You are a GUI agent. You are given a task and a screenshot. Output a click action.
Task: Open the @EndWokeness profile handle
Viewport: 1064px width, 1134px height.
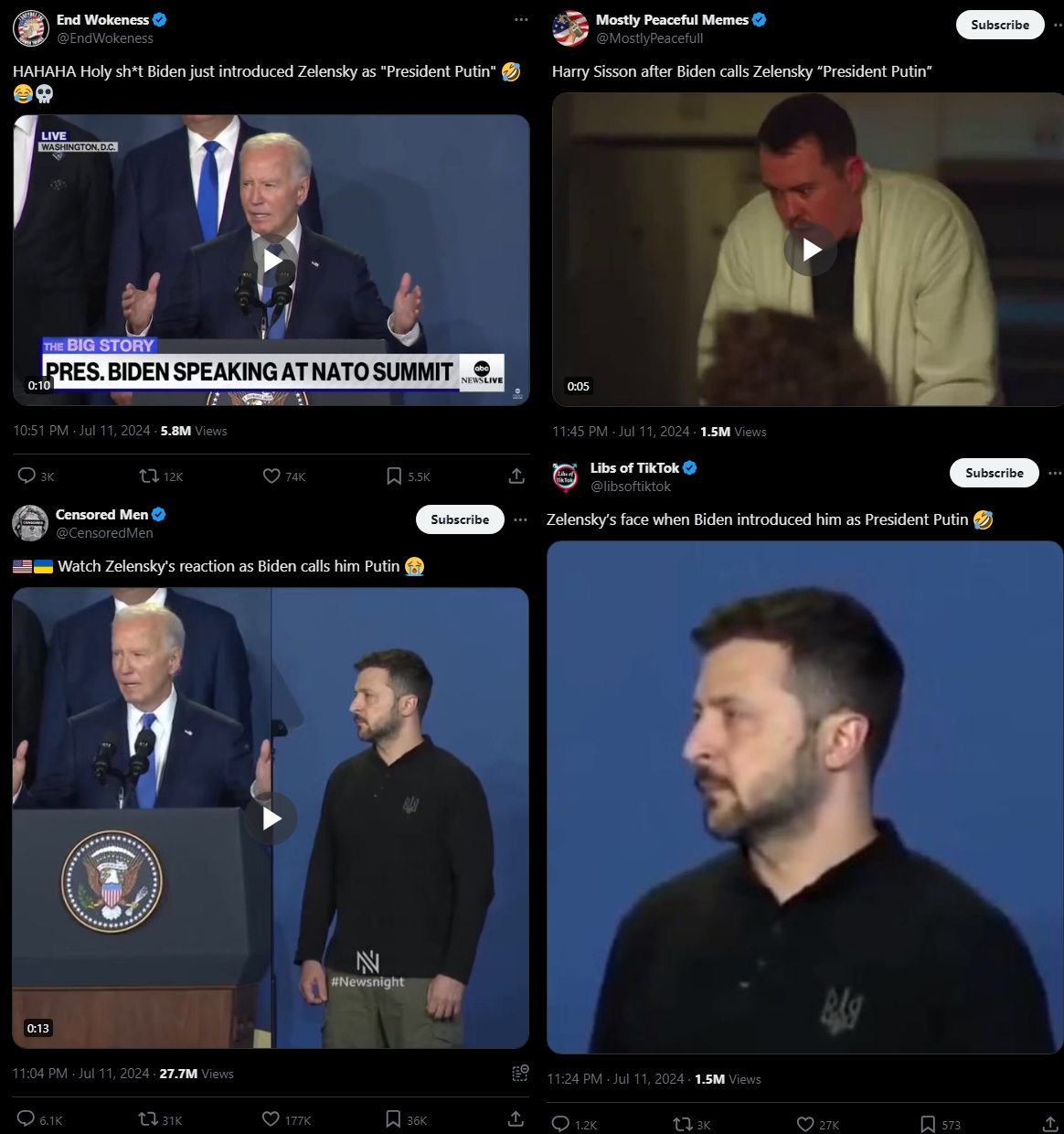pyautogui.click(x=105, y=38)
